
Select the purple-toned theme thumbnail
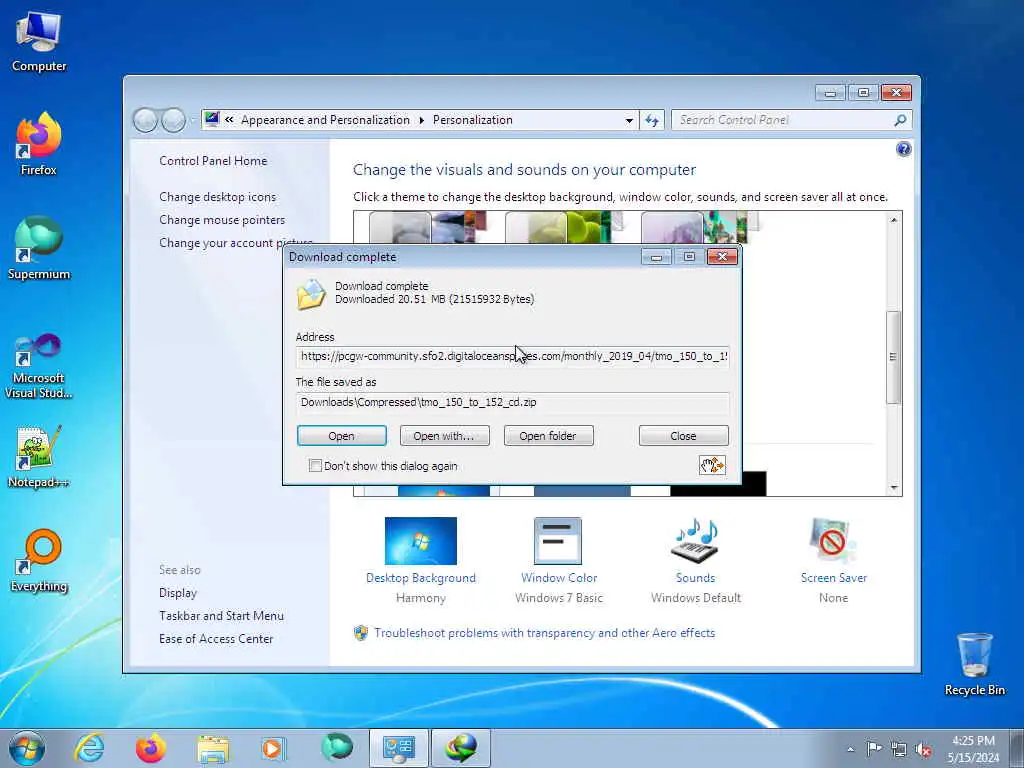pos(700,227)
